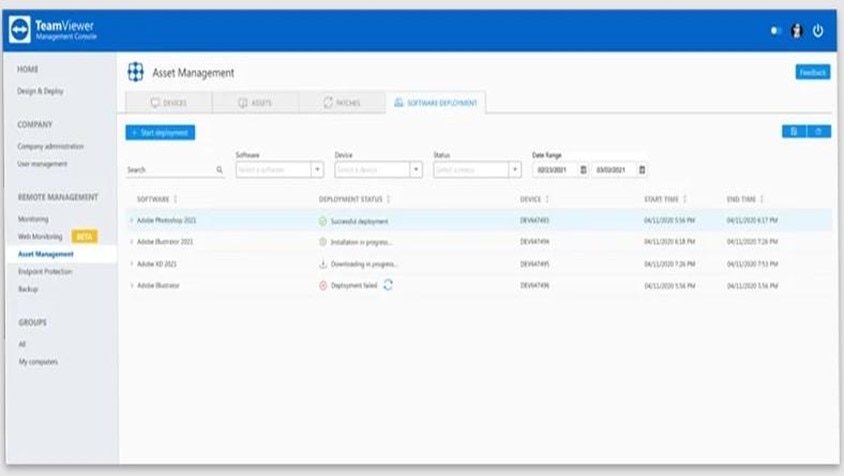The width and height of the screenshot is (844, 476).
Task: Click the refresh icon button at far right
Action: pyautogui.click(x=819, y=131)
